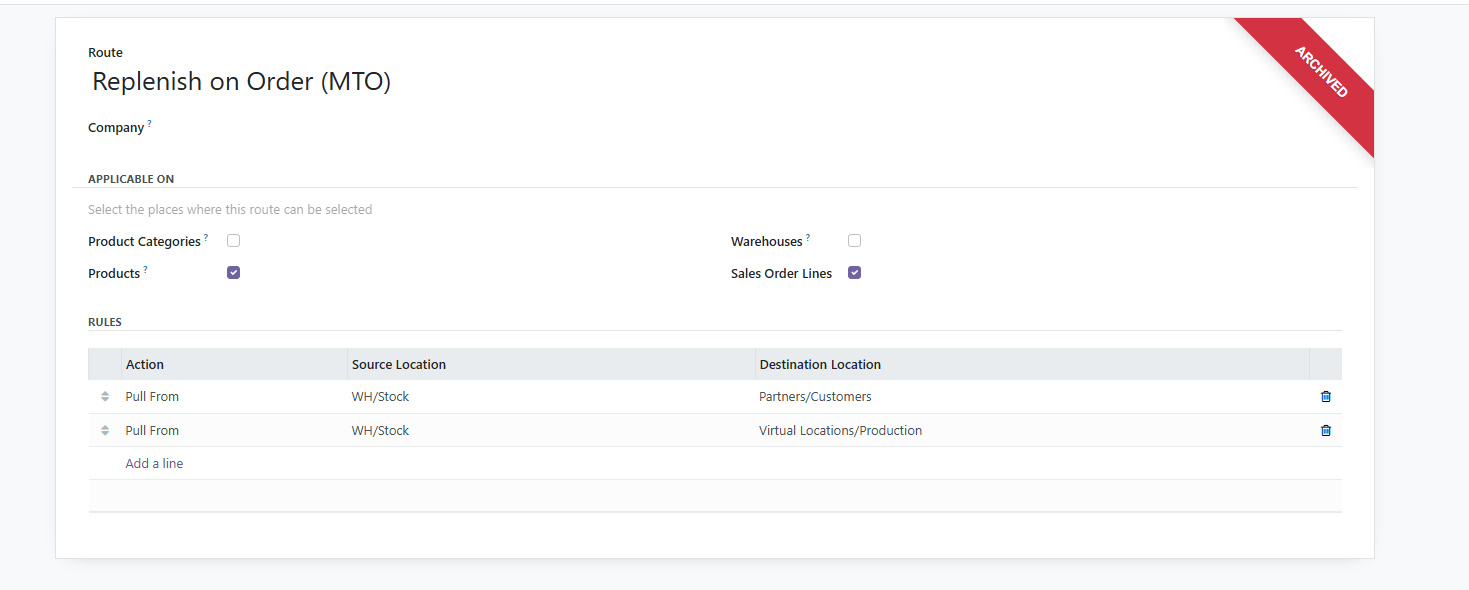Edit the route name Replenish on Order (MTO)
This screenshot has height=590, width=1469.
(x=241, y=82)
